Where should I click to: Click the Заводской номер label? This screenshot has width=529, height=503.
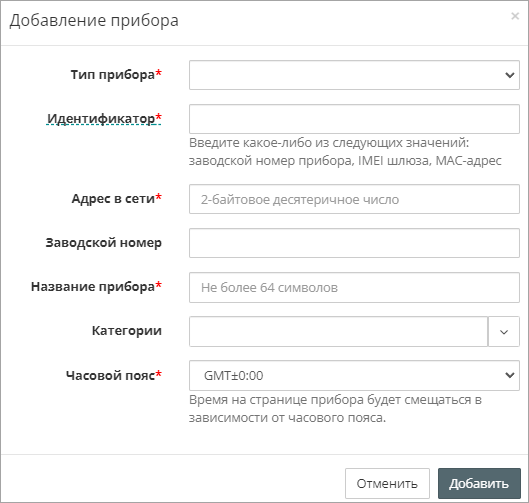coord(104,243)
